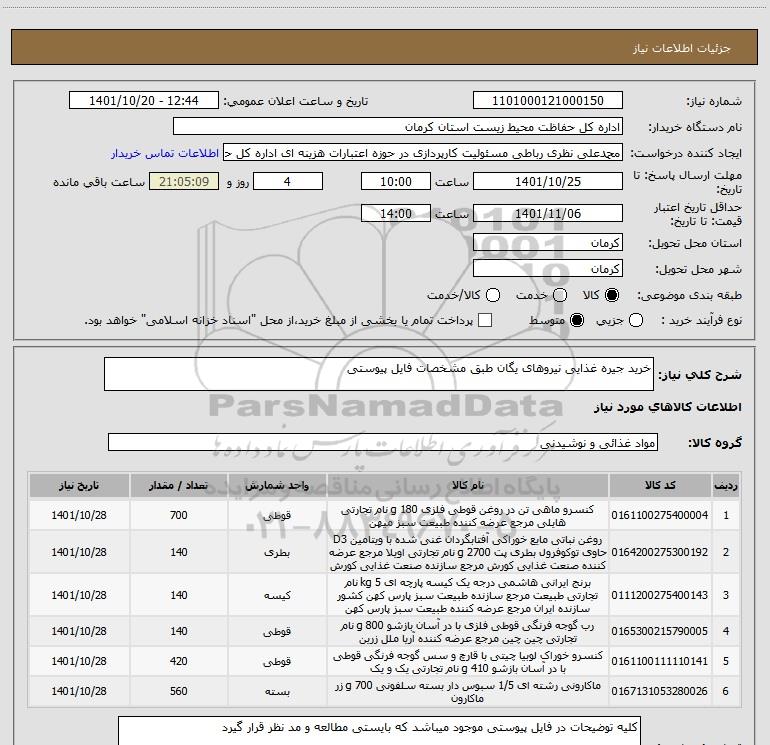This screenshot has width=770, height=745.
Task: Click the notes box about attached file
Action: [379, 731]
